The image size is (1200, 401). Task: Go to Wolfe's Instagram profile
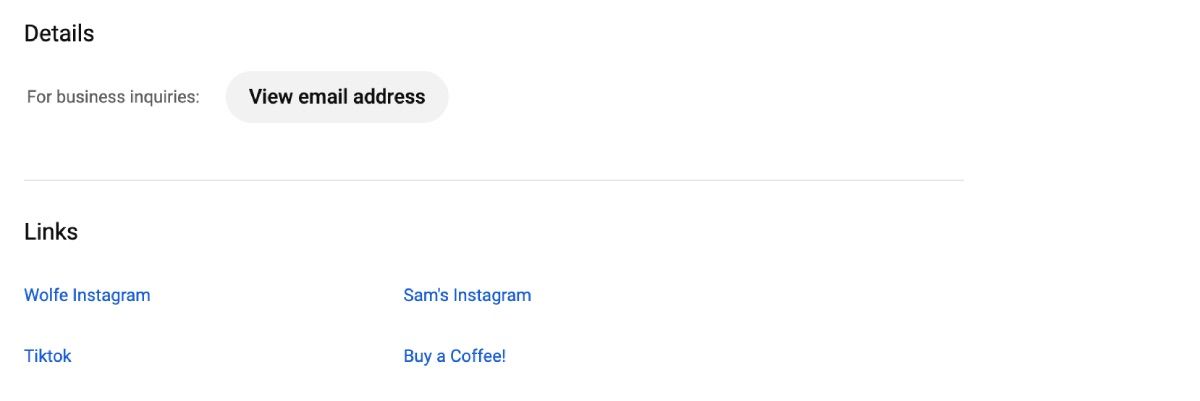tap(87, 295)
